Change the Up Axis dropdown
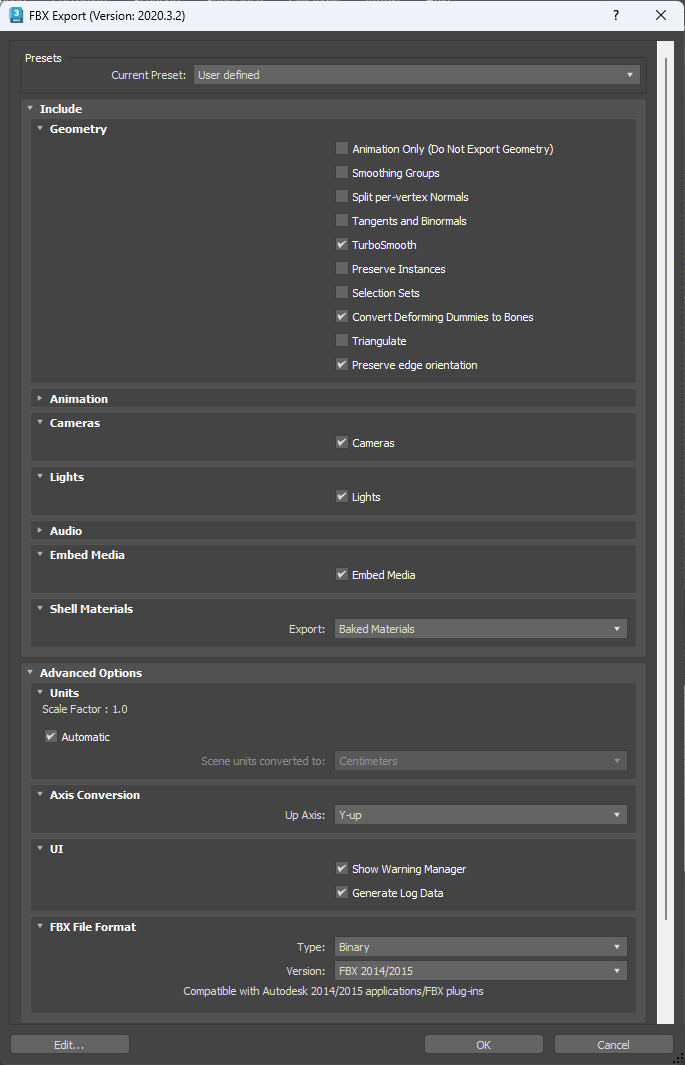Screen dimensions: 685x1065 (480, 815)
